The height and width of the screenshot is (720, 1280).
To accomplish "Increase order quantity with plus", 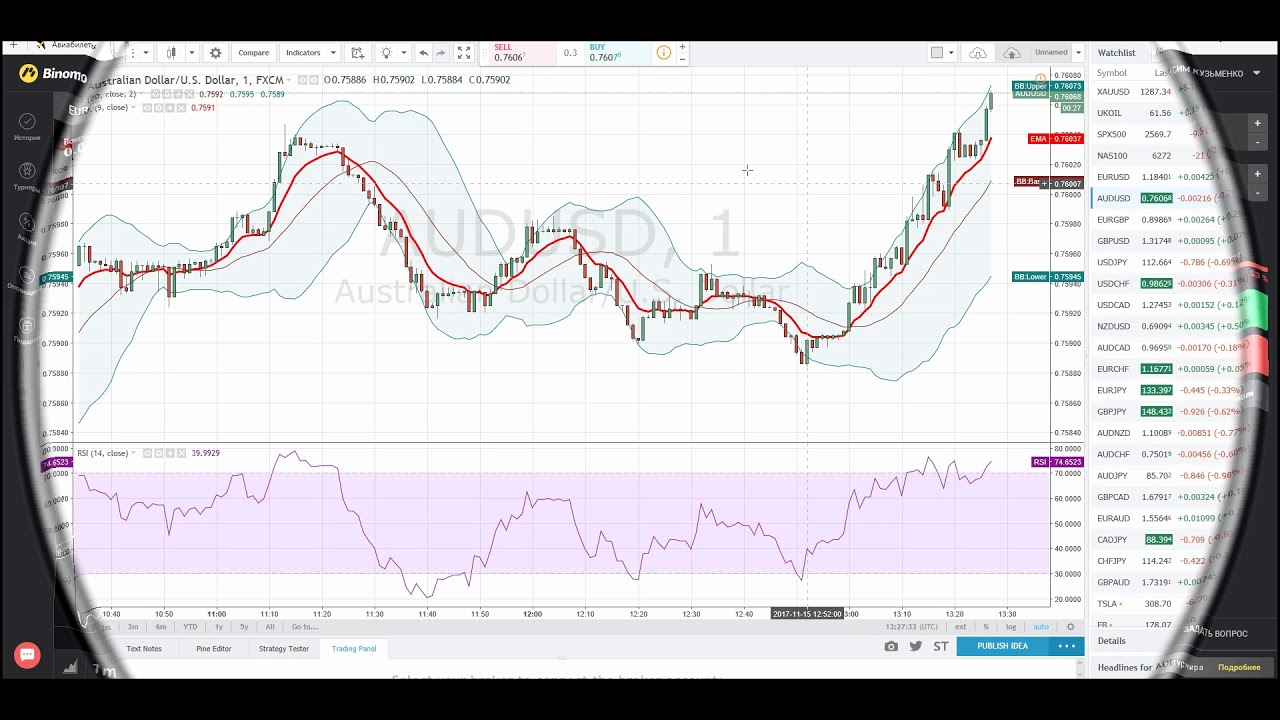I will [683, 47].
